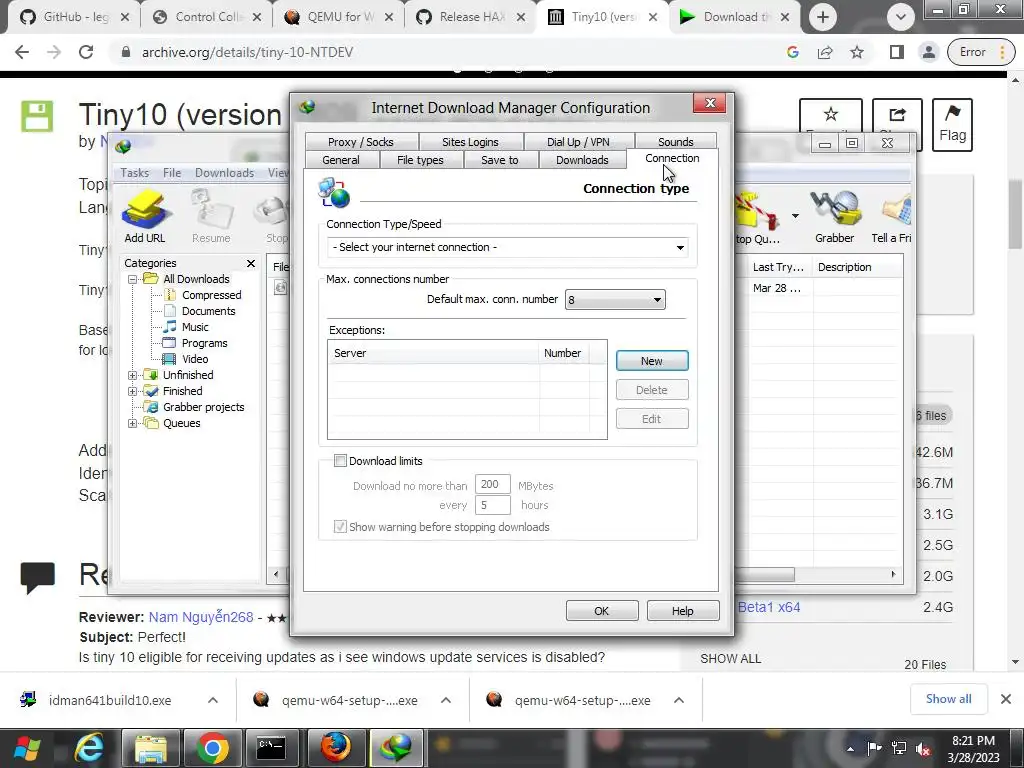Select the Music category
The height and width of the screenshot is (768, 1024).
pyautogui.click(x=195, y=327)
